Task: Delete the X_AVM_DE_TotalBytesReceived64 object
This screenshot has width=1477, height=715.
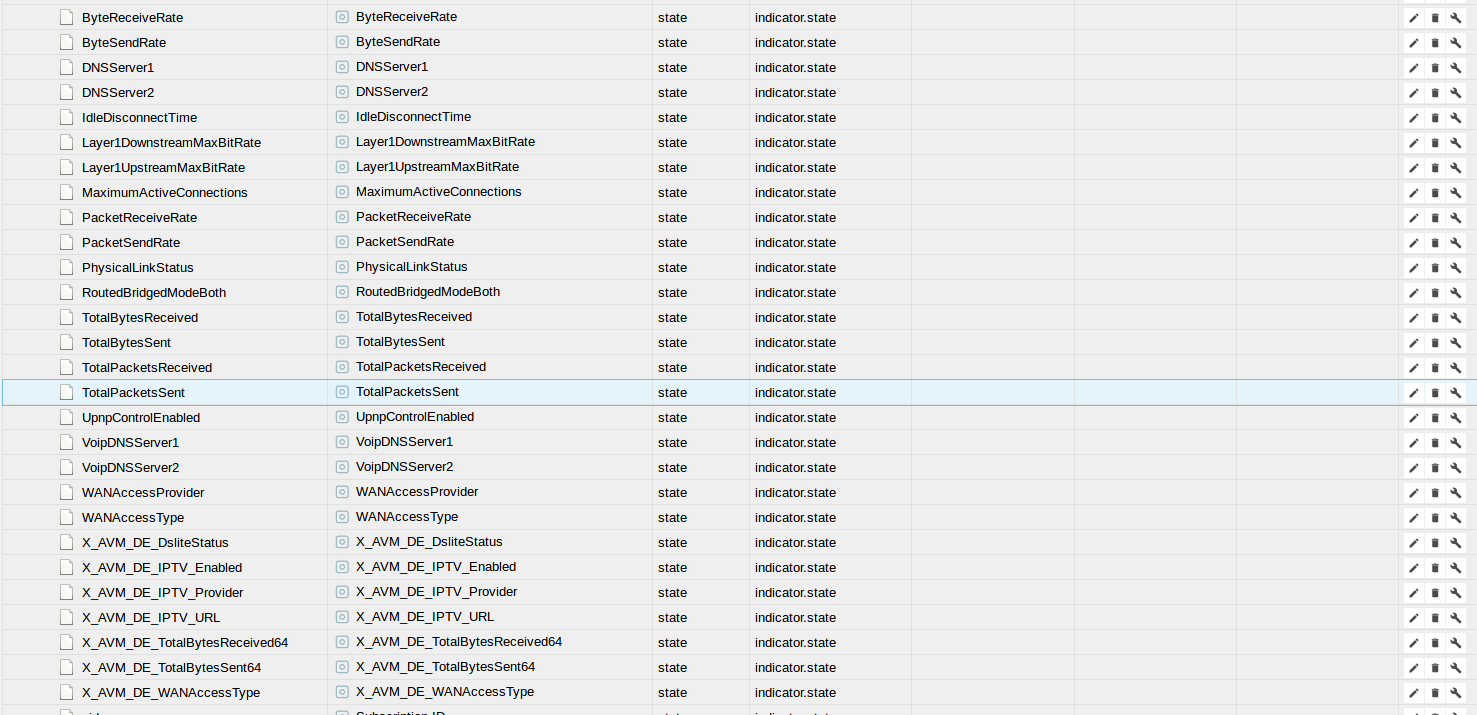Action: (x=1434, y=643)
